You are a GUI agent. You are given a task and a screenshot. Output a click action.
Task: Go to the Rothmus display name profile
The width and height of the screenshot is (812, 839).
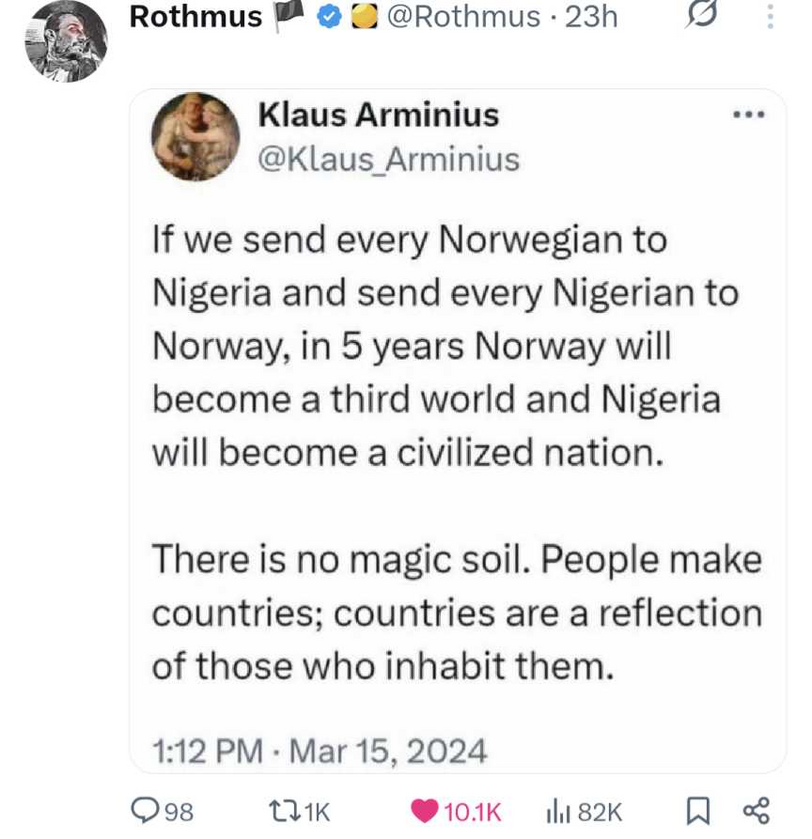click(196, 17)
